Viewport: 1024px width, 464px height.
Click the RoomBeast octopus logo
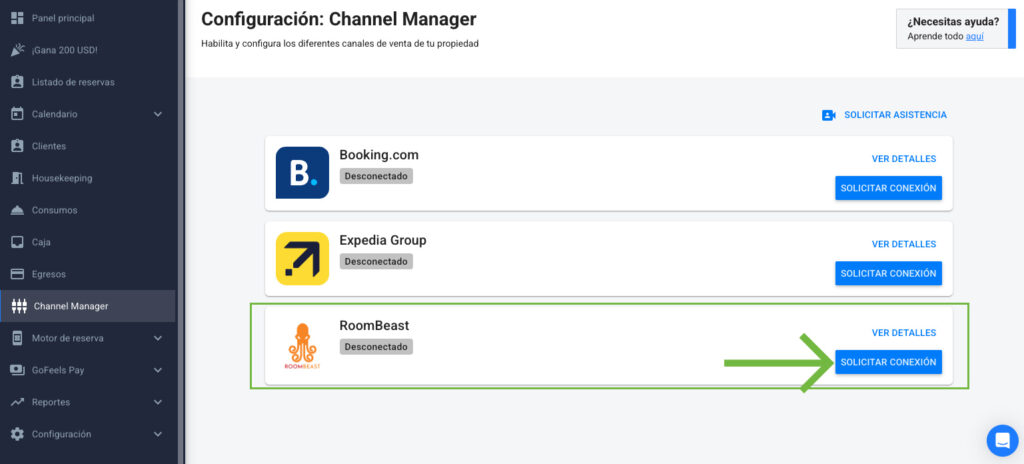(302, 347)
